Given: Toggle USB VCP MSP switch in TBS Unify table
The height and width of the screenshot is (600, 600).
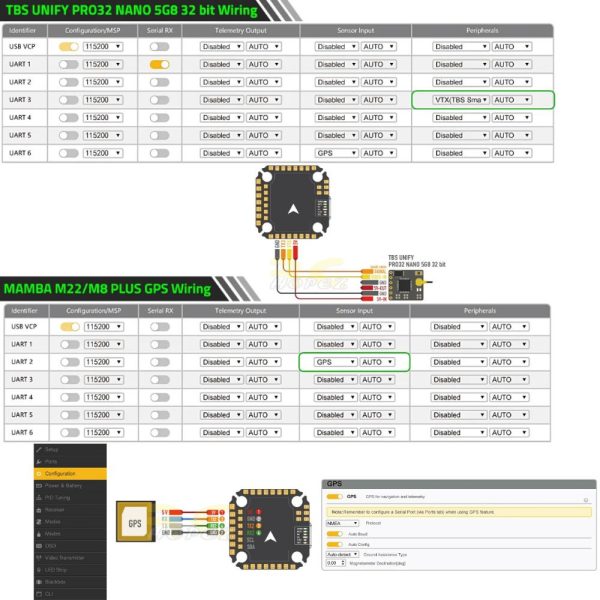Looking at the screenshot, I should (x=68, y=47).
